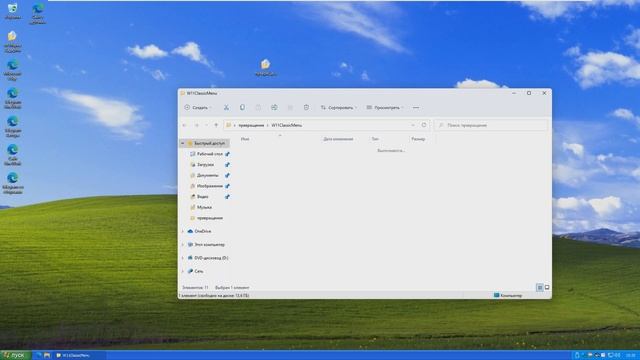Open the address bar history chevron

413,125
